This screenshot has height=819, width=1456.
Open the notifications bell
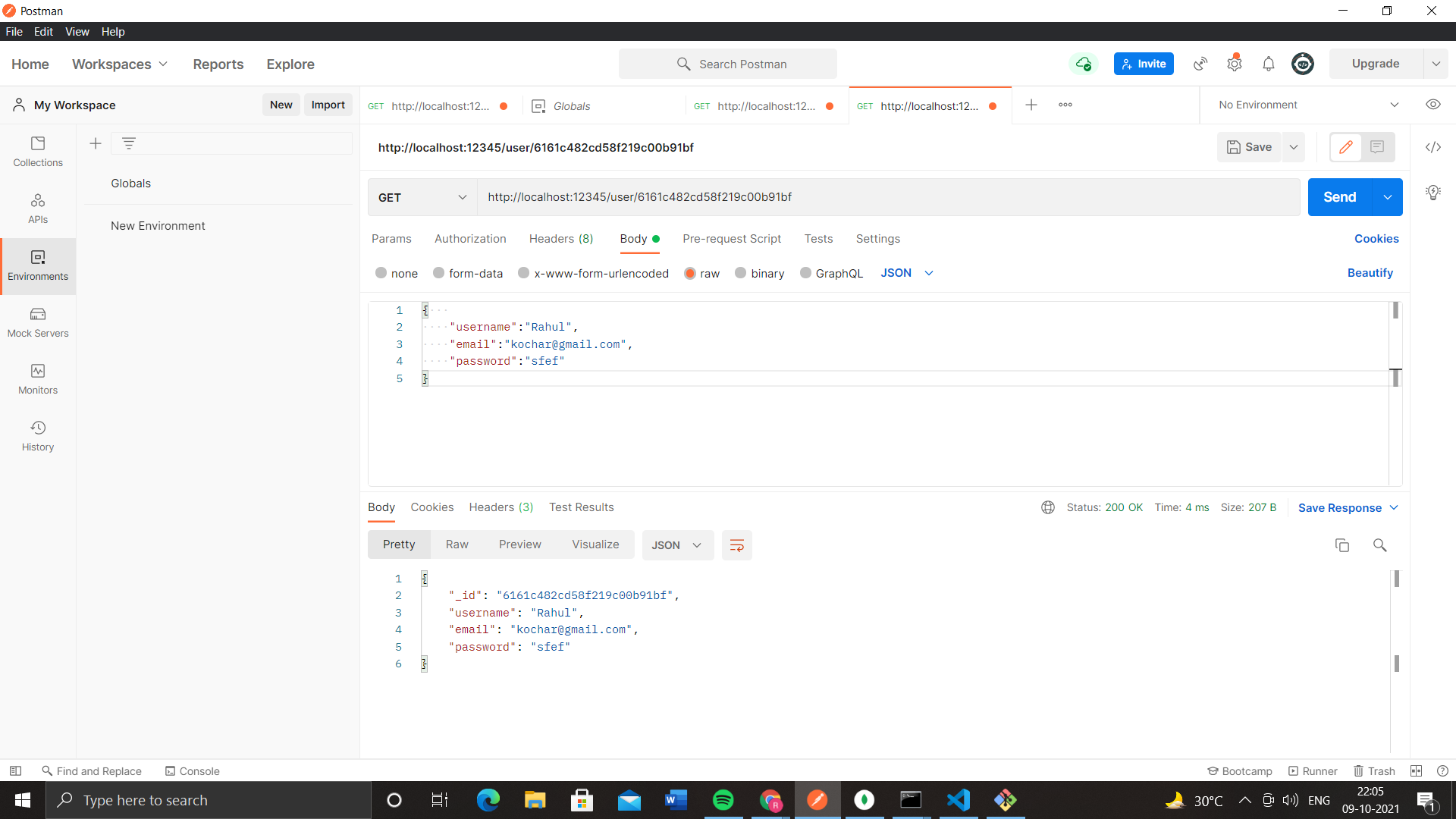tap(1269, 64)
